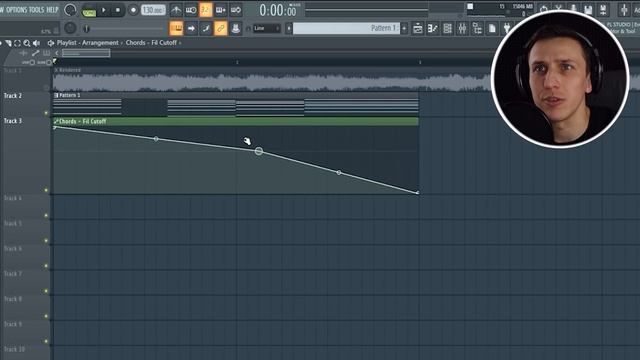This screenshot has width=640, height=360.
Task: Toggle the 3.2 countdown before recording
Action: [x=206, y=10]
